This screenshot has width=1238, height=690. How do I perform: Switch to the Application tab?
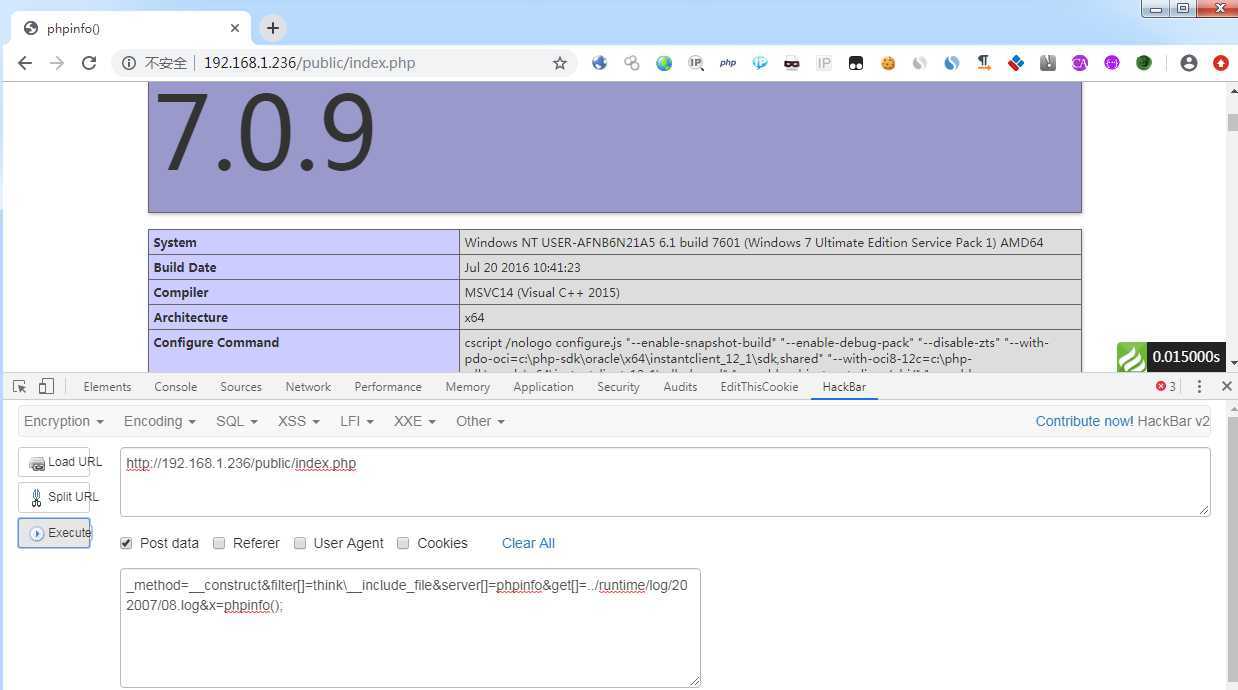[x=544, y=387]
